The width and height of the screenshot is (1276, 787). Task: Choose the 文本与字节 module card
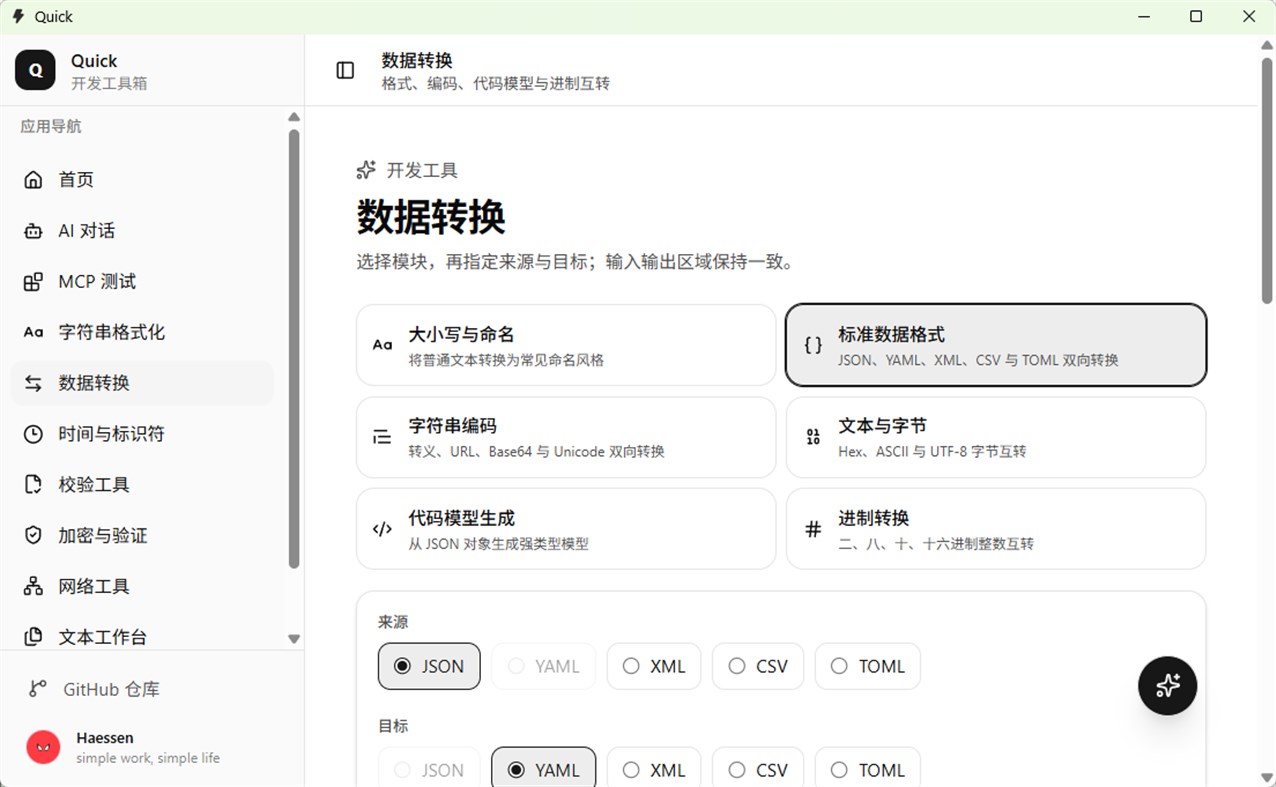(996, 437)
